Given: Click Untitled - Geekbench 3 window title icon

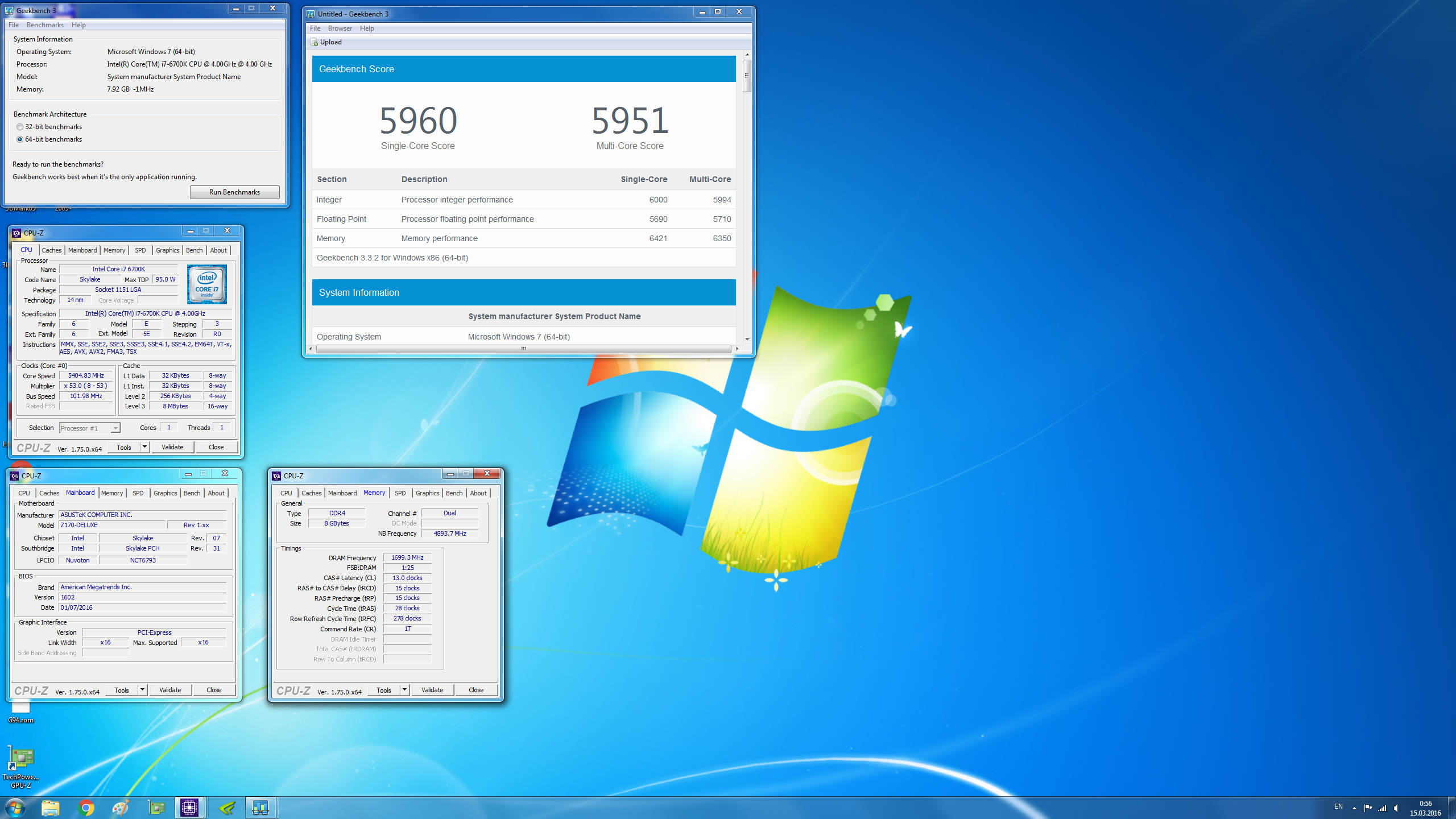Looking at the screenshot, I should pyautogui.click(x=311, y=14).
